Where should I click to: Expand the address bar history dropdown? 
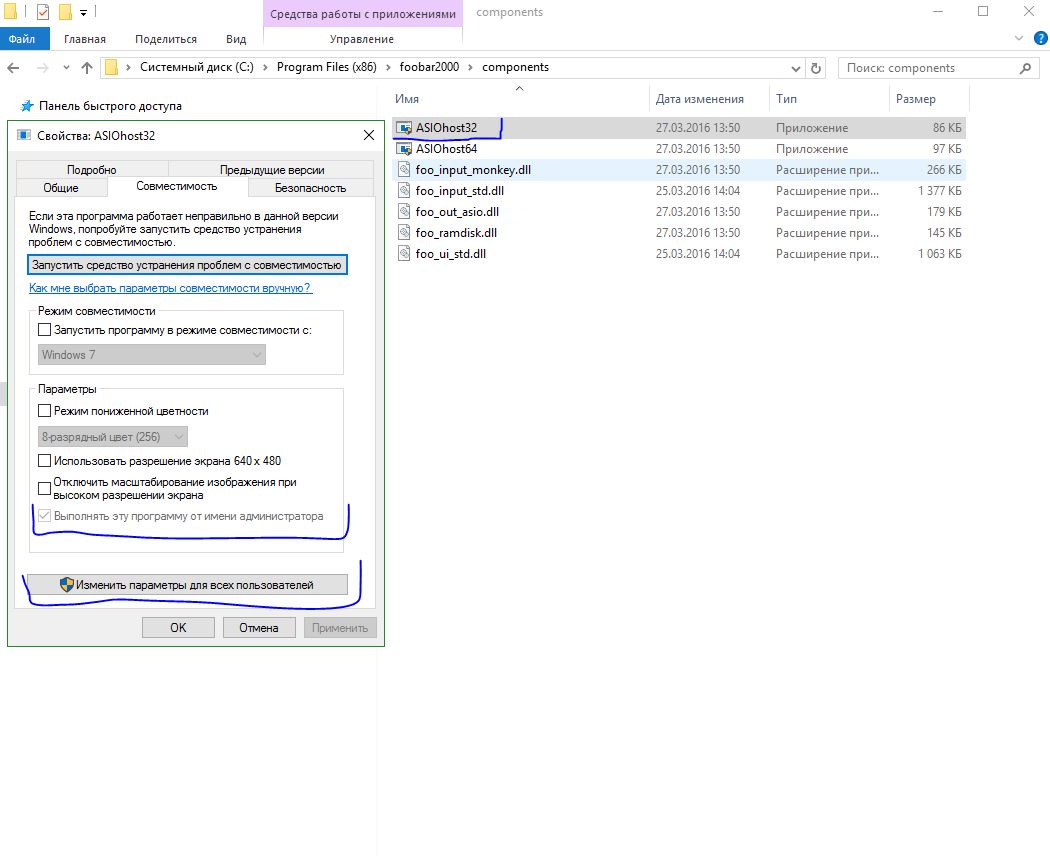796,68
